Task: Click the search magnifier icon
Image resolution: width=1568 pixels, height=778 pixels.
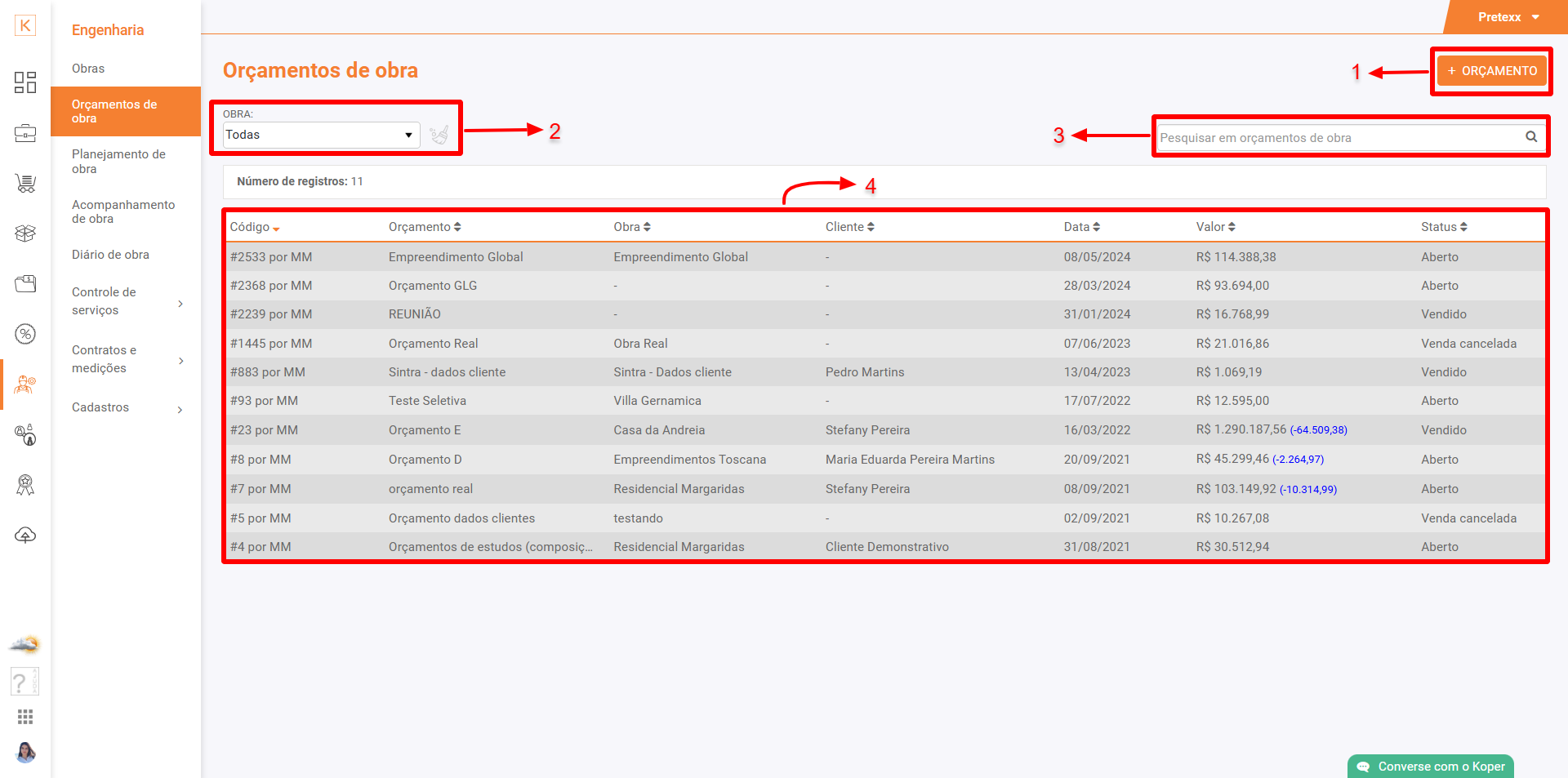Action: coord(1531,137)
